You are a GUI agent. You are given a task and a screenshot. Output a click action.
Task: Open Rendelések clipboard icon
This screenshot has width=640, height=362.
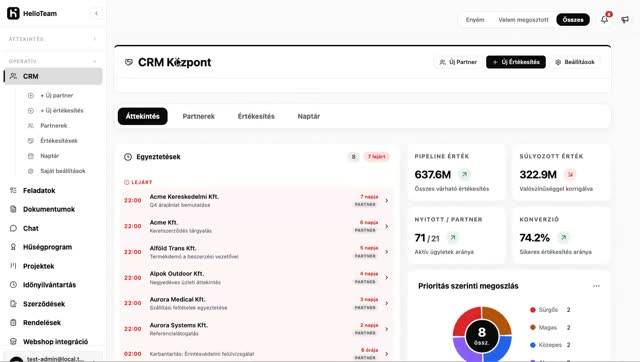[x=13, y=322]
